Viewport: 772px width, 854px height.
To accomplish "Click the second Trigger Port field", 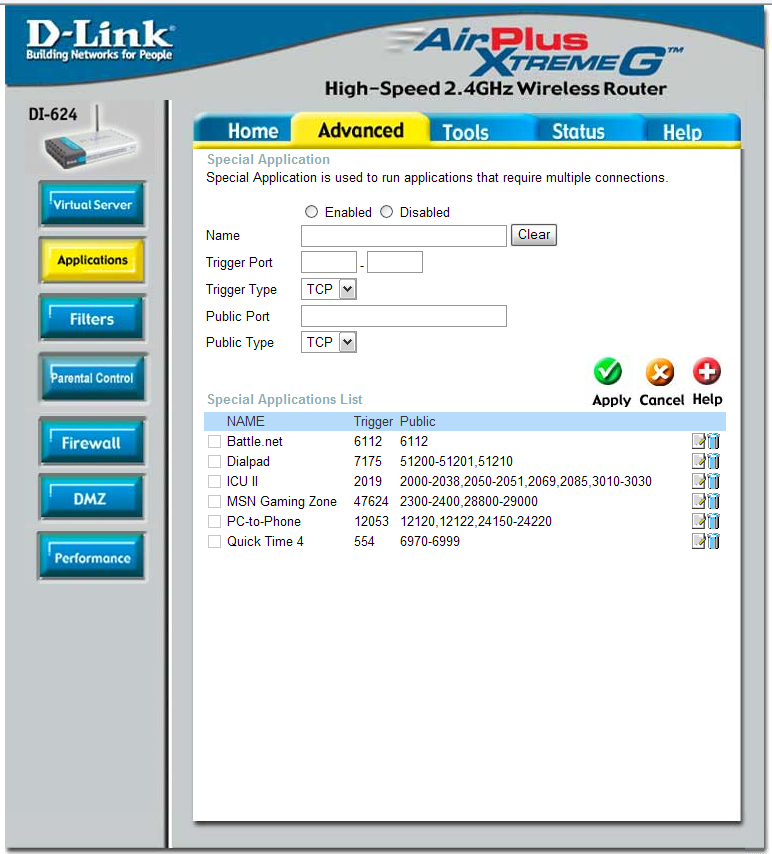I will tap(395, 262).
